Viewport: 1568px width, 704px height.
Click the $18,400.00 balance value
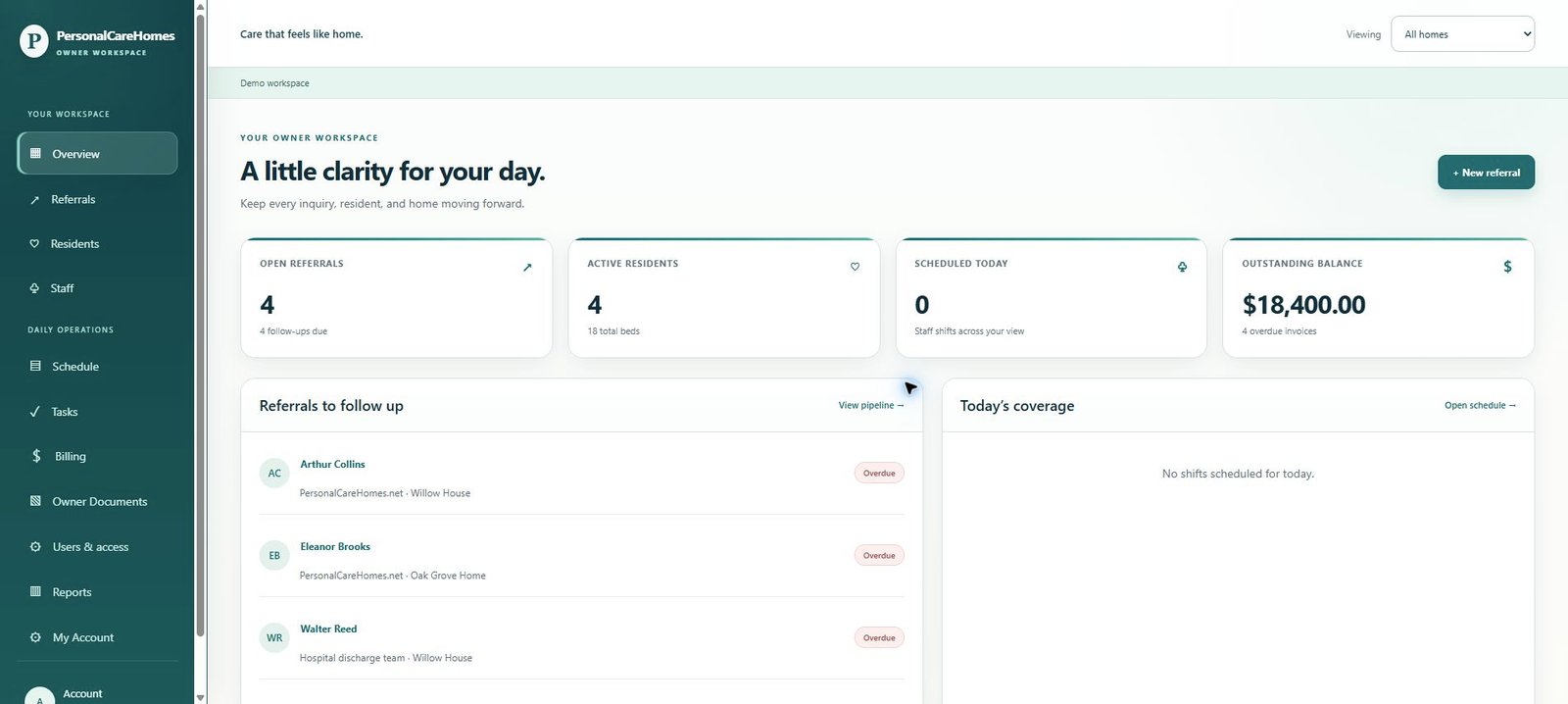(x=1303, y=305)
